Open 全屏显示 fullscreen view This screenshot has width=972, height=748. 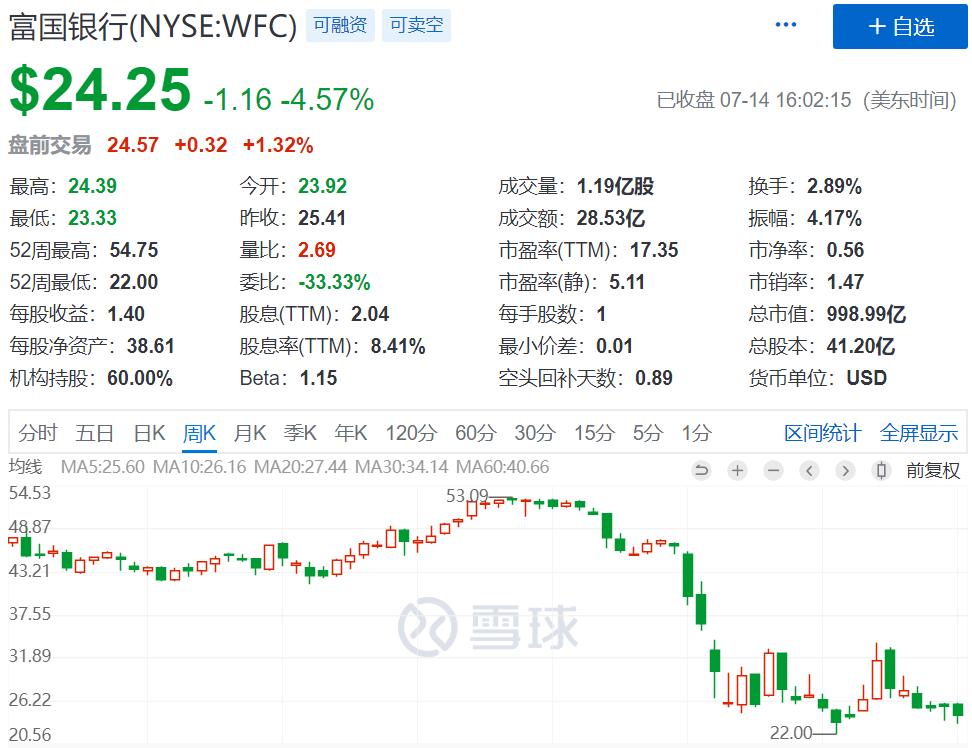(x=919, y=433)
